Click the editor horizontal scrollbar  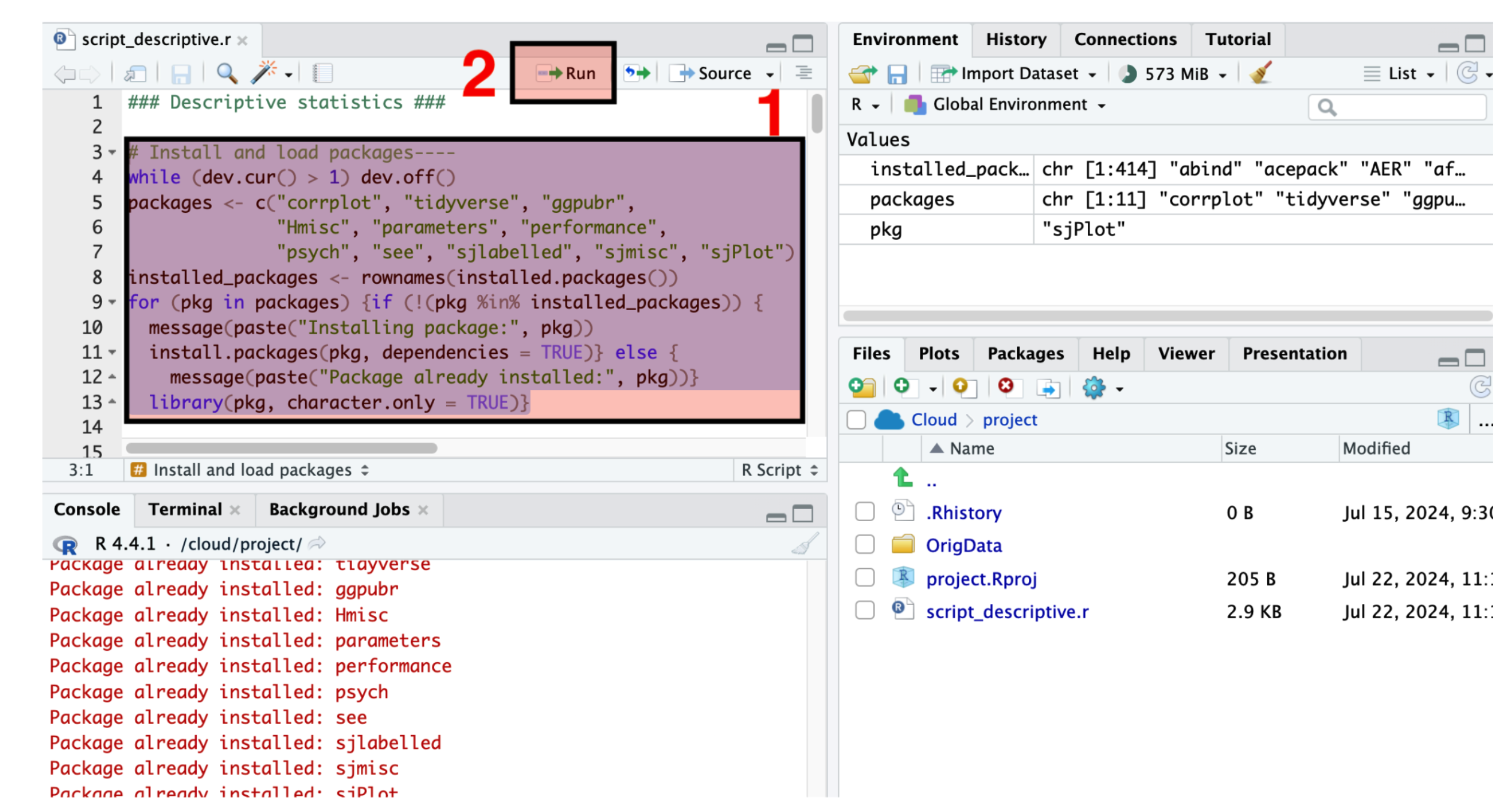(x=282, y=448)
